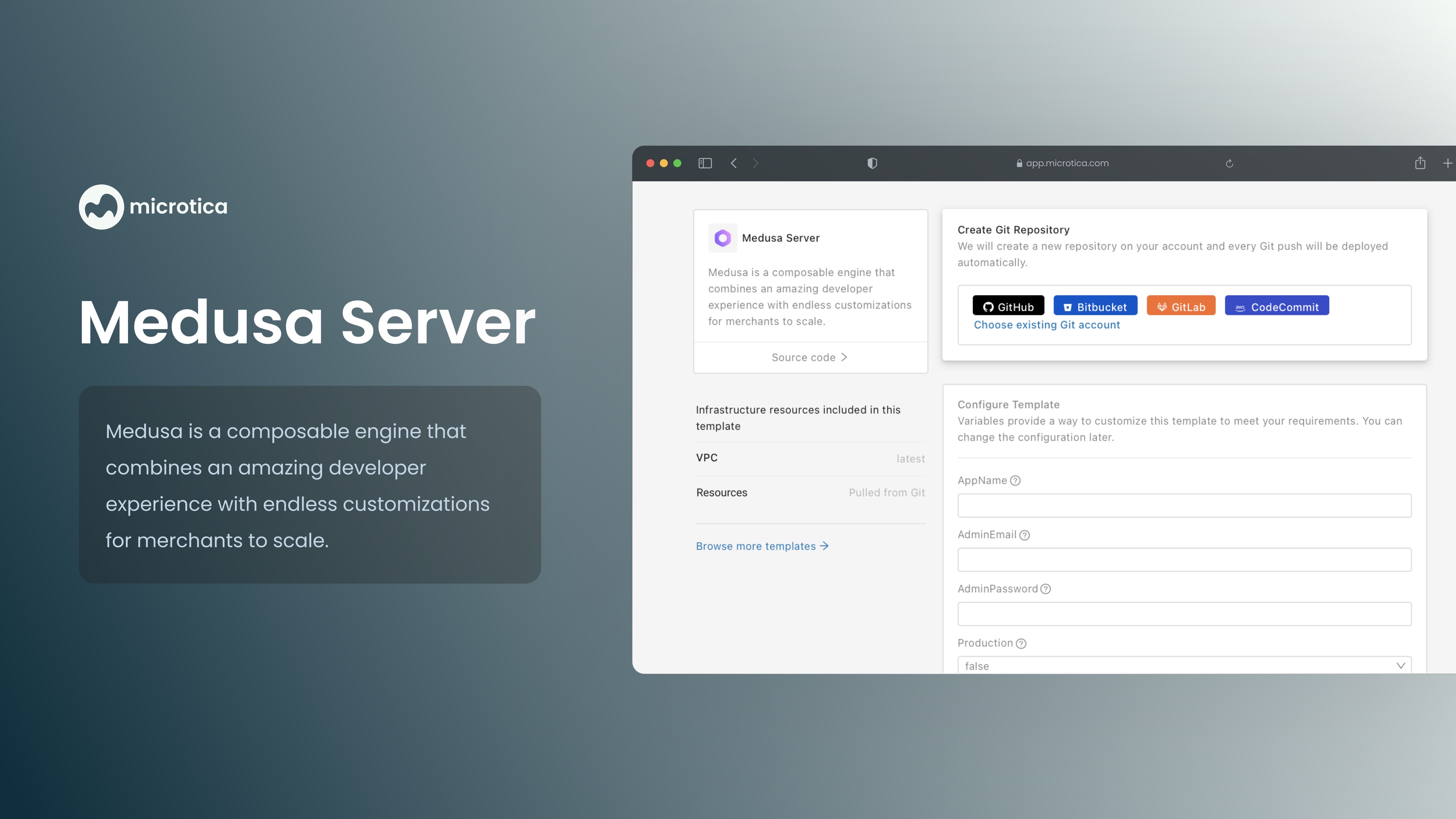Click the AppName help question-mark icon
1456x819 pixels.
[1015, 481]
